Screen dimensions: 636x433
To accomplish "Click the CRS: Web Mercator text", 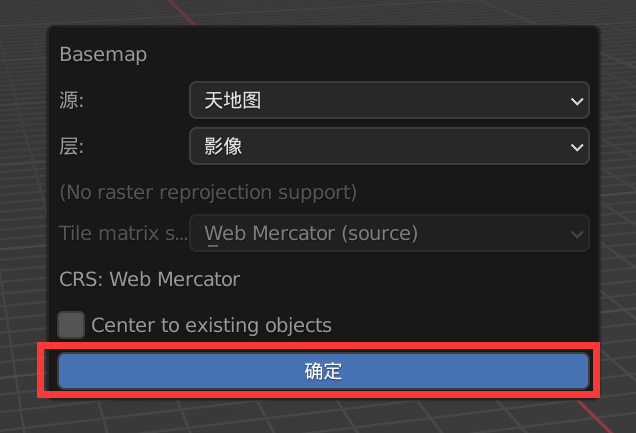I will 150,279.
